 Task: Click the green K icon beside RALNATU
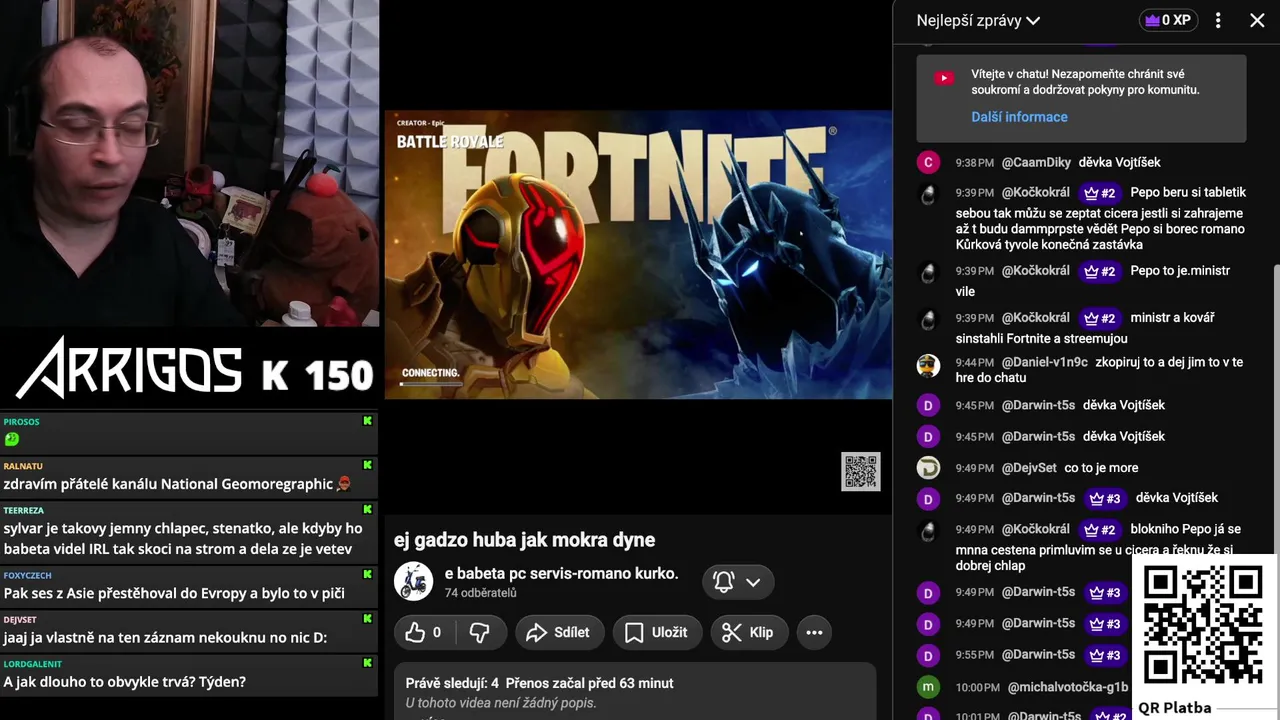click(367, 465)
